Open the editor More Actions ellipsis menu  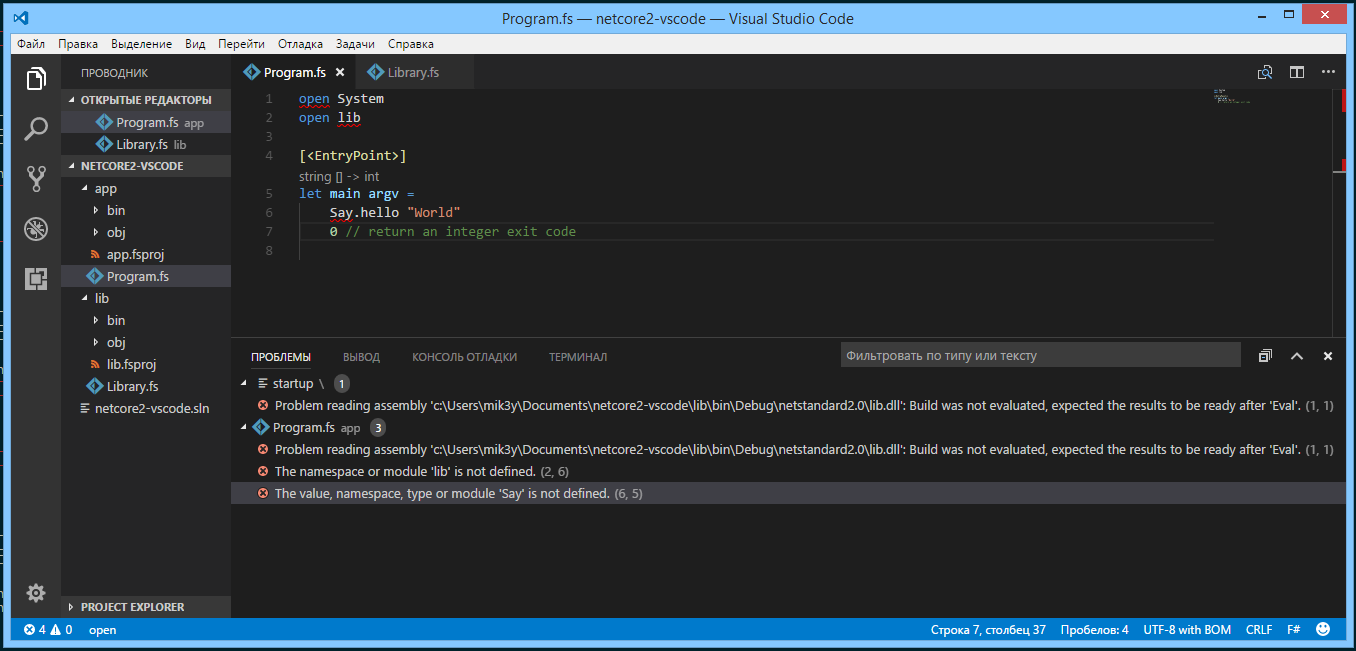coord(1328,72)
